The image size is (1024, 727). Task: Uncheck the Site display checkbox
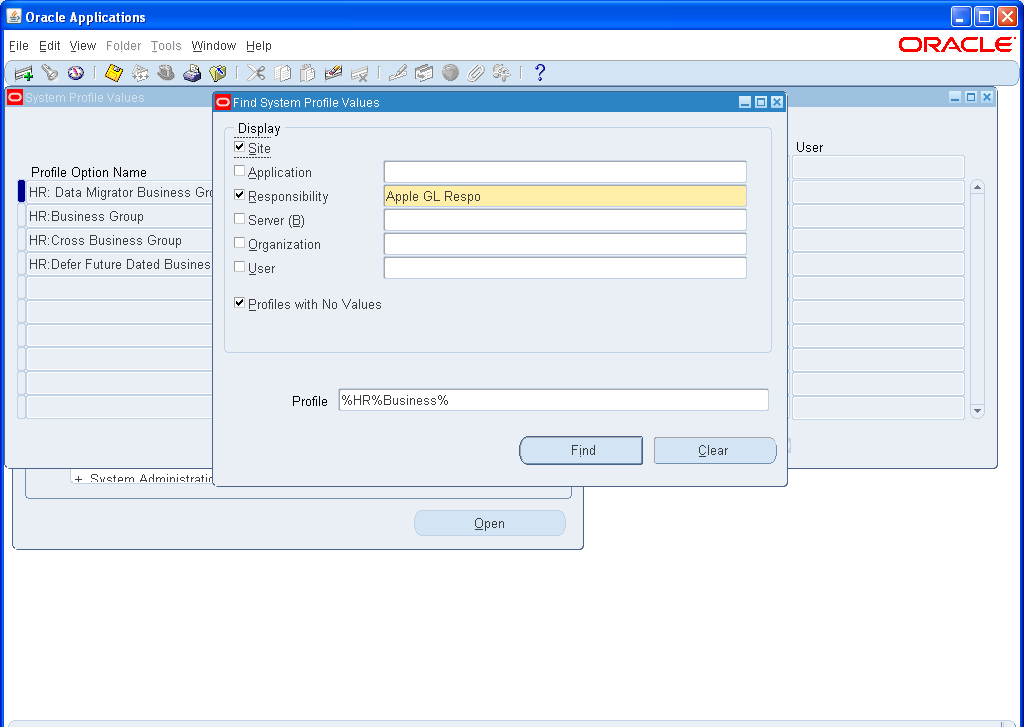tap(239, 147)
